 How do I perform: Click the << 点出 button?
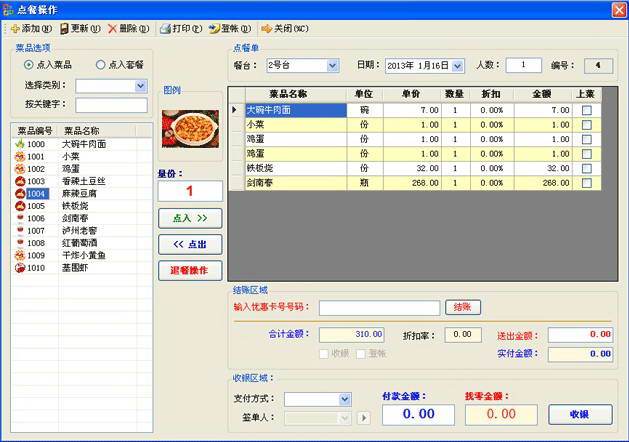pyautogui.click(x=190, y=244)
